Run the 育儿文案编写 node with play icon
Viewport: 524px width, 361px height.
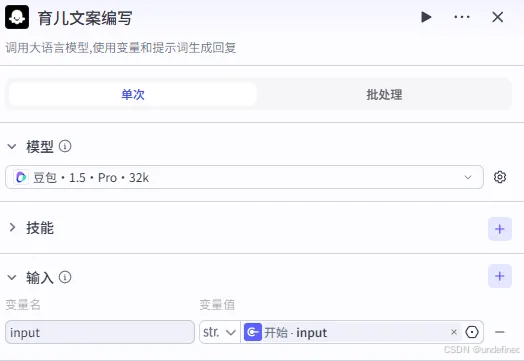pos(426,17)
